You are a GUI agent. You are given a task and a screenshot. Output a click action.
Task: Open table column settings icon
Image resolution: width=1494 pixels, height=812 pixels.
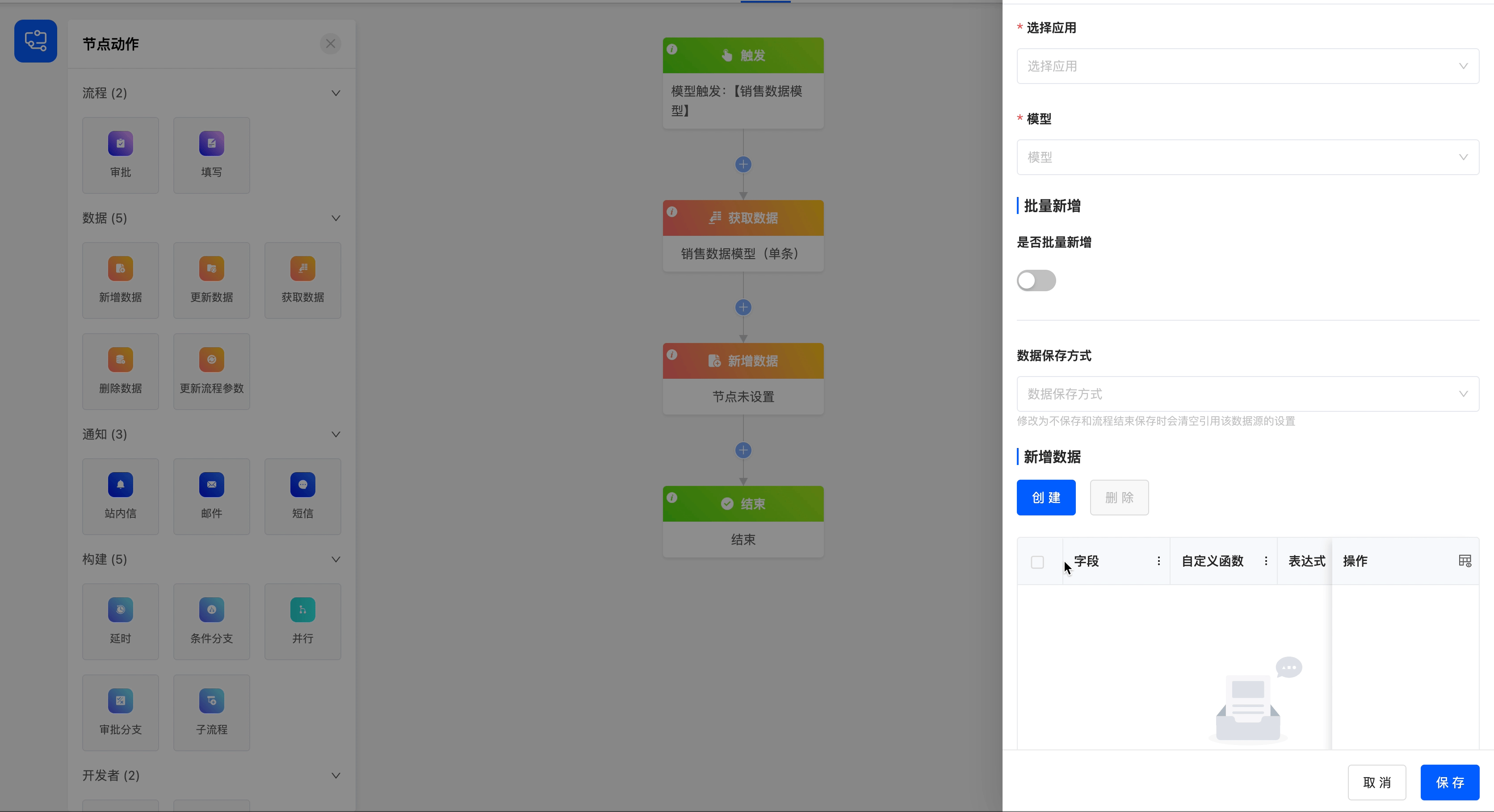point(1465,561)
